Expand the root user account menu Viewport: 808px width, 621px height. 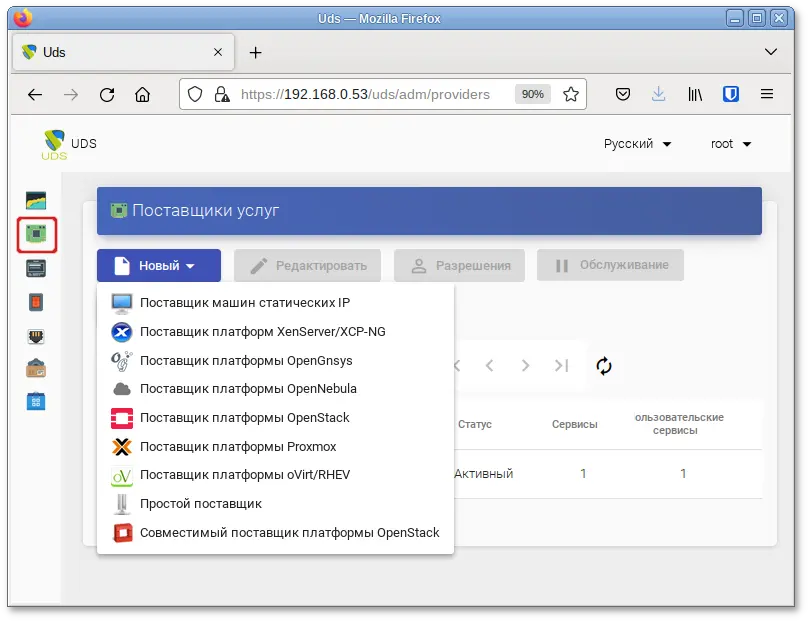click(x=729, y=143)
